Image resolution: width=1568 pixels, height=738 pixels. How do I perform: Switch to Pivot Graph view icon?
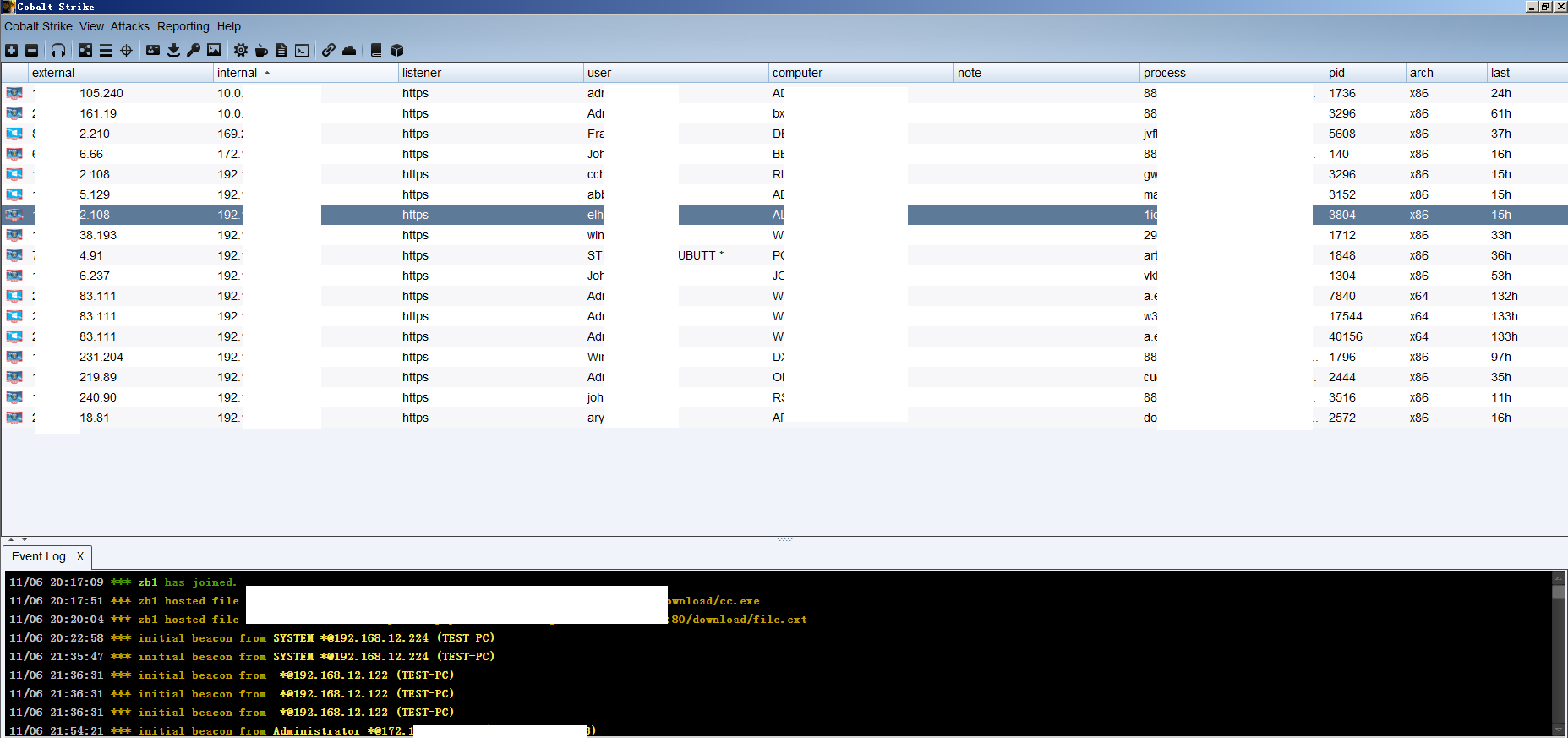click(85, 51)
